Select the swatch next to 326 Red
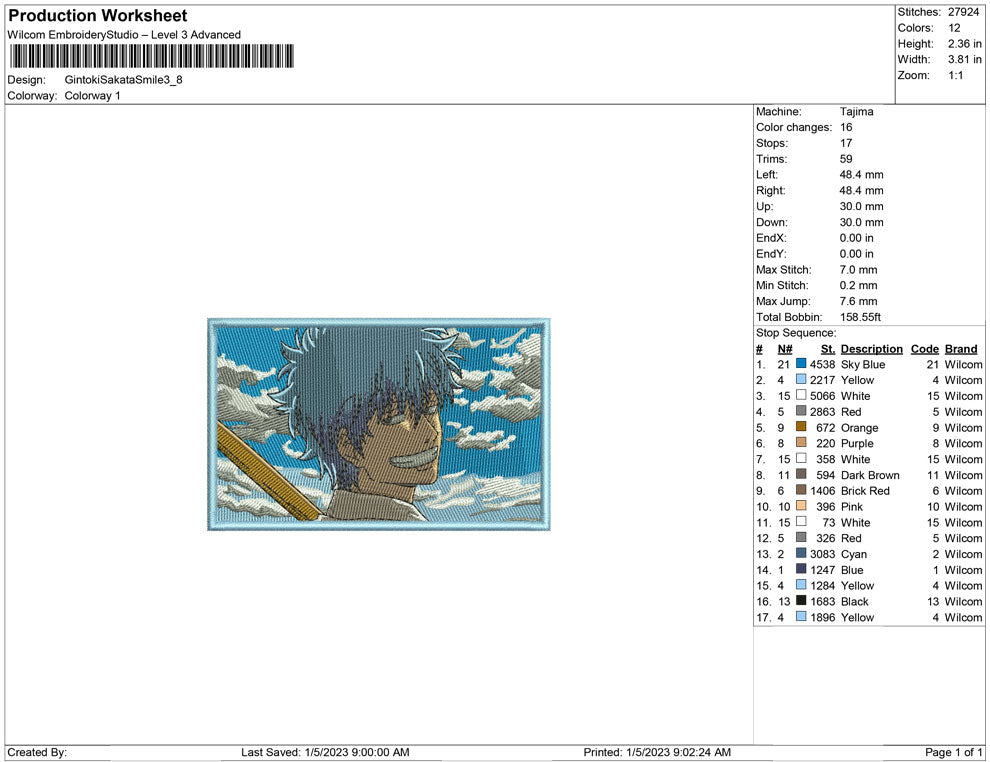 point(801,537)
